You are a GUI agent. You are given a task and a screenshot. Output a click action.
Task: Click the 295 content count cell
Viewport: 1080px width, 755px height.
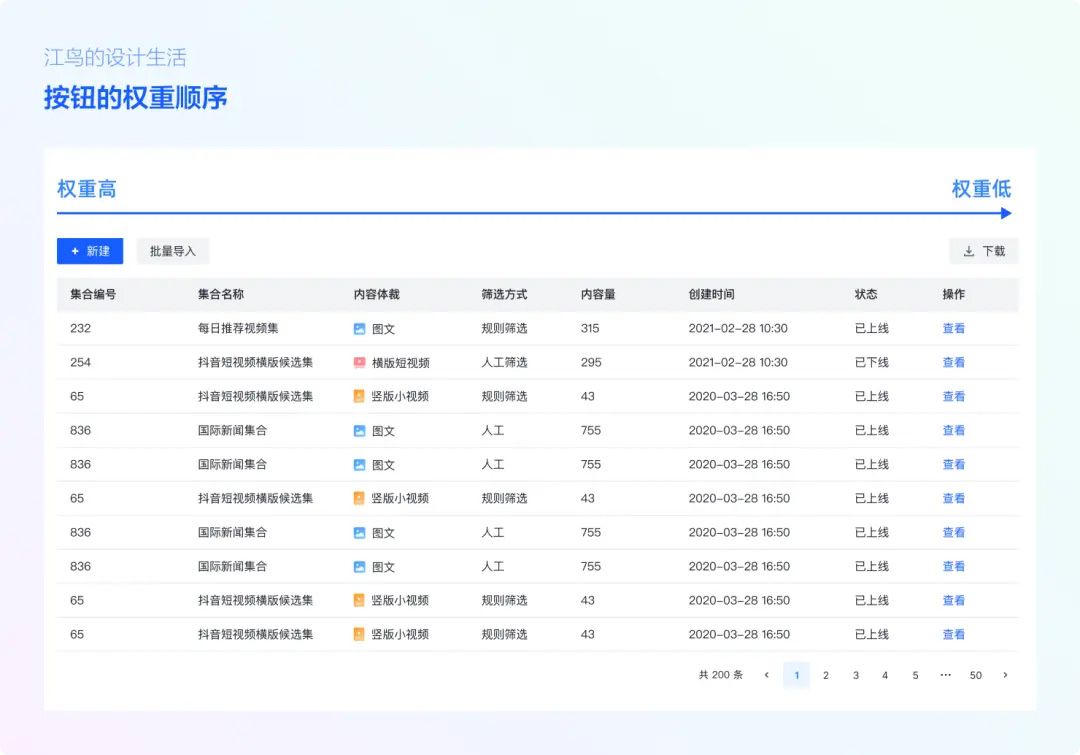coord(591,362)
